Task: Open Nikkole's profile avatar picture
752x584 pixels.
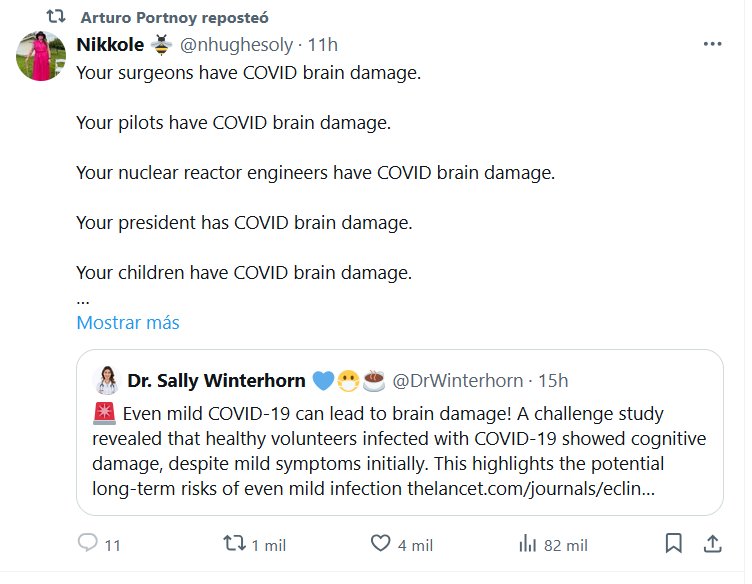Action: click(x=41, y=56)
